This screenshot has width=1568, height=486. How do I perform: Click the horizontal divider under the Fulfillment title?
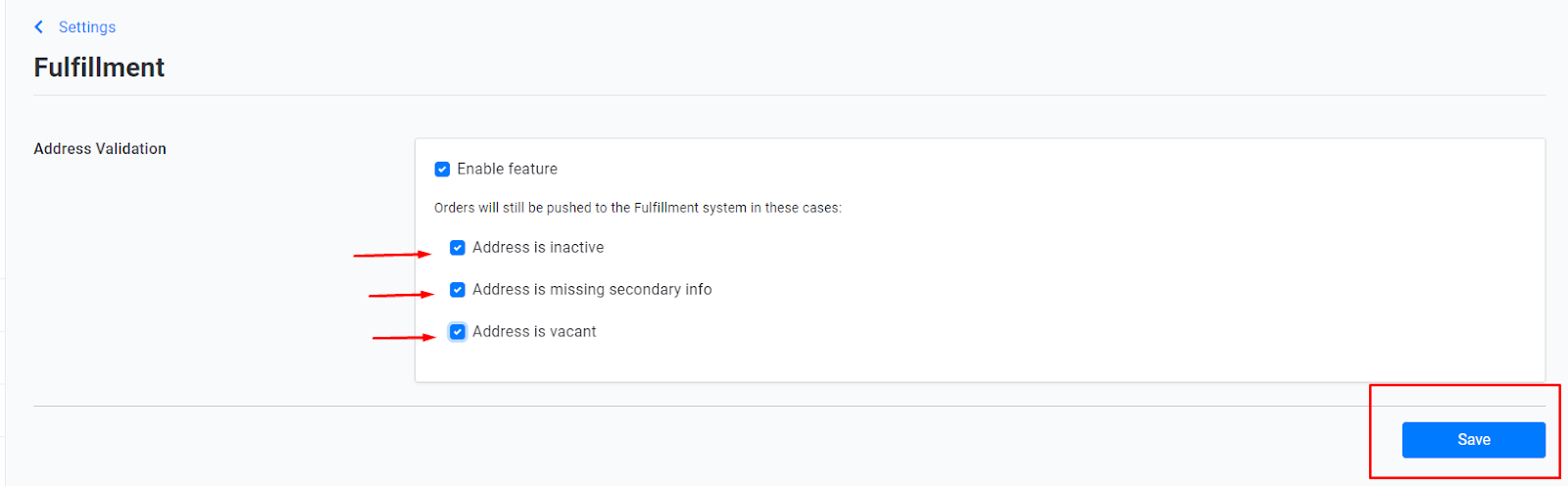pyautogui.click(x=789, y=95)
